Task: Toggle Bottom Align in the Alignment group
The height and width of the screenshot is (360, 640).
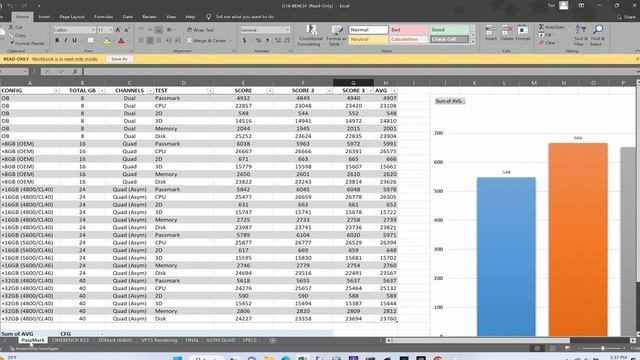Action: coord(159,30)
